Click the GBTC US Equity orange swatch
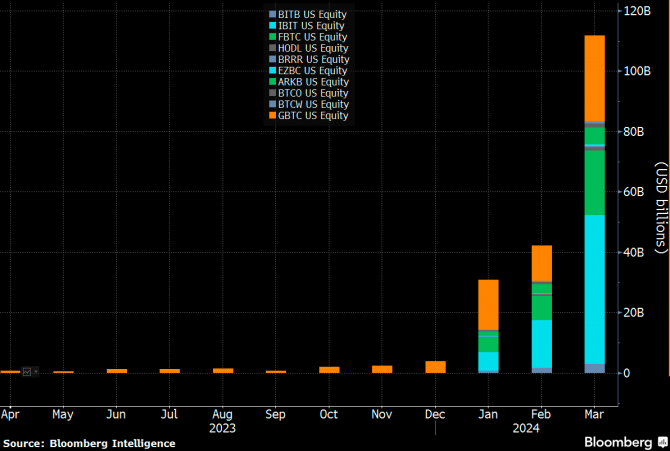670x451 pixels. click(x=272, y=115)
